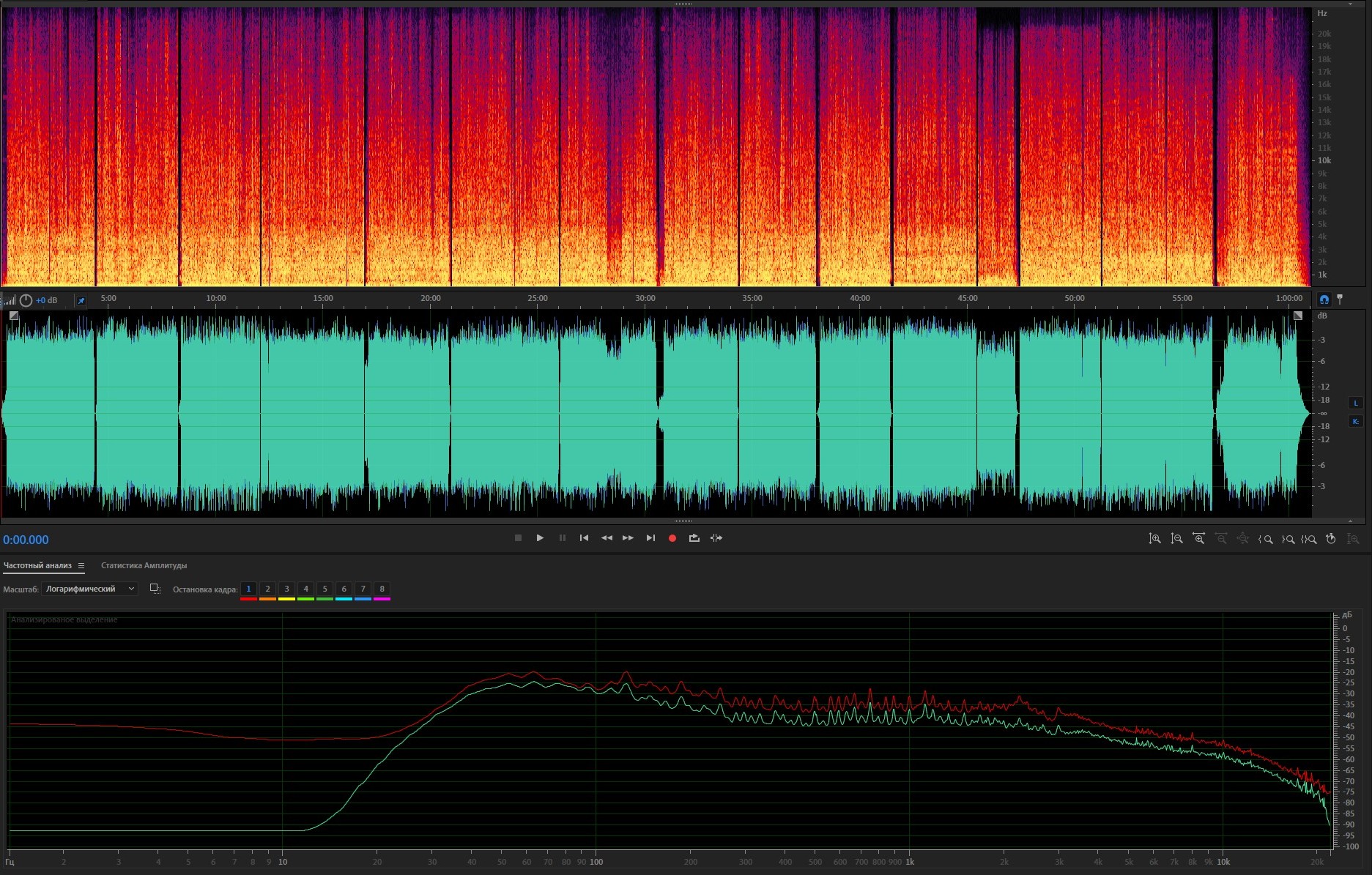
Task: Click the Zoom In amplitude icon
Action: coord(1154,539)
